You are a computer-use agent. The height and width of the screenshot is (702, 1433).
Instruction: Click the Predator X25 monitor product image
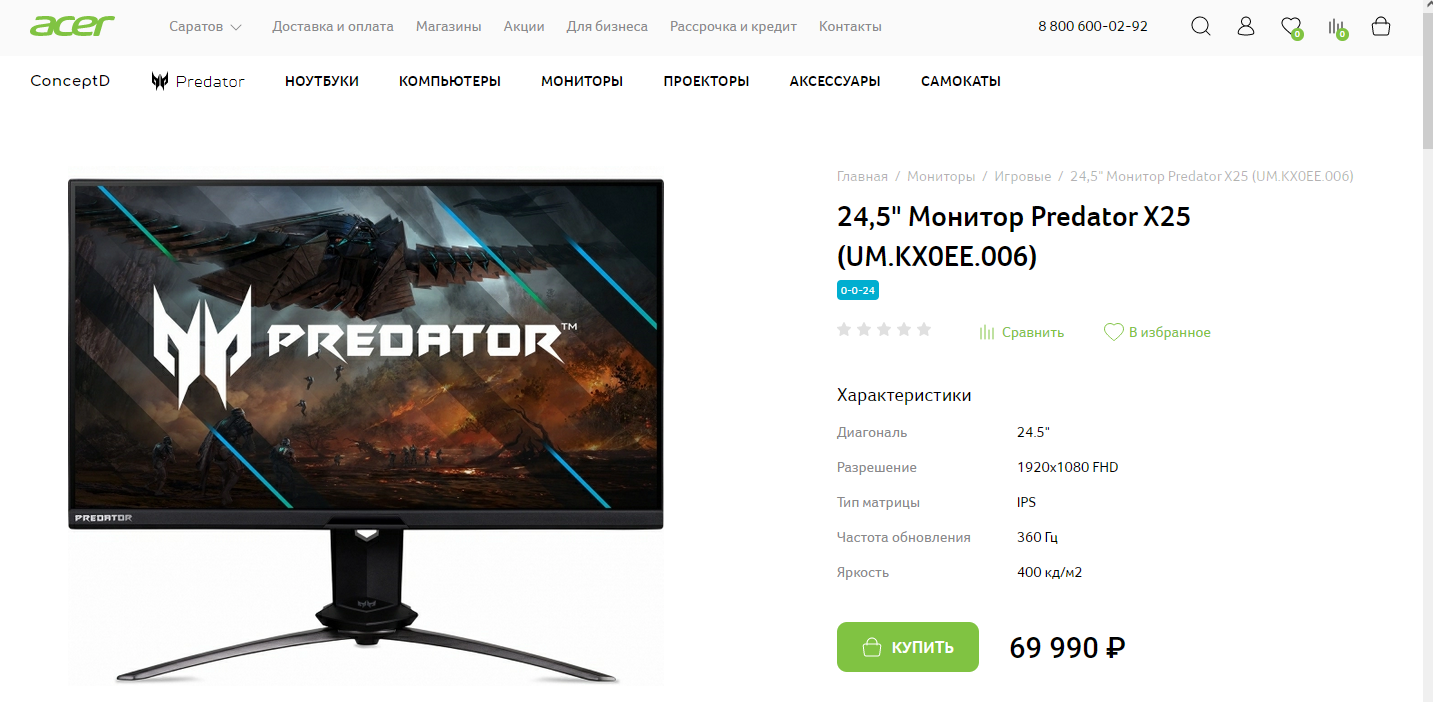[365, 430]
